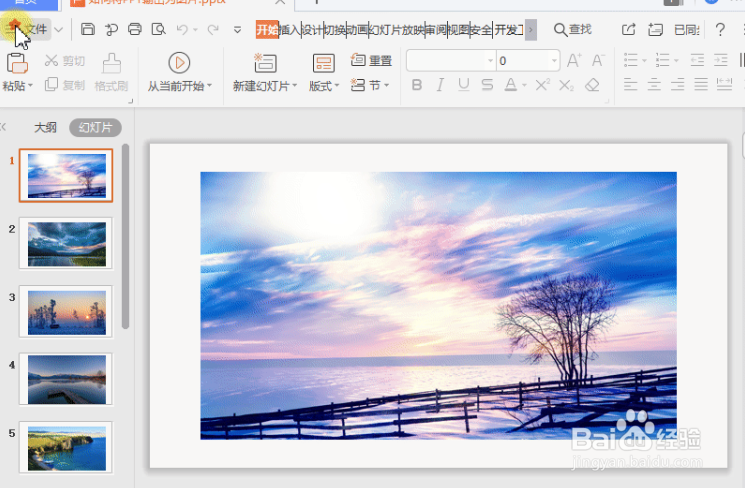Open help with the question mark icon

pyautogui.click(x=720, y=29)
